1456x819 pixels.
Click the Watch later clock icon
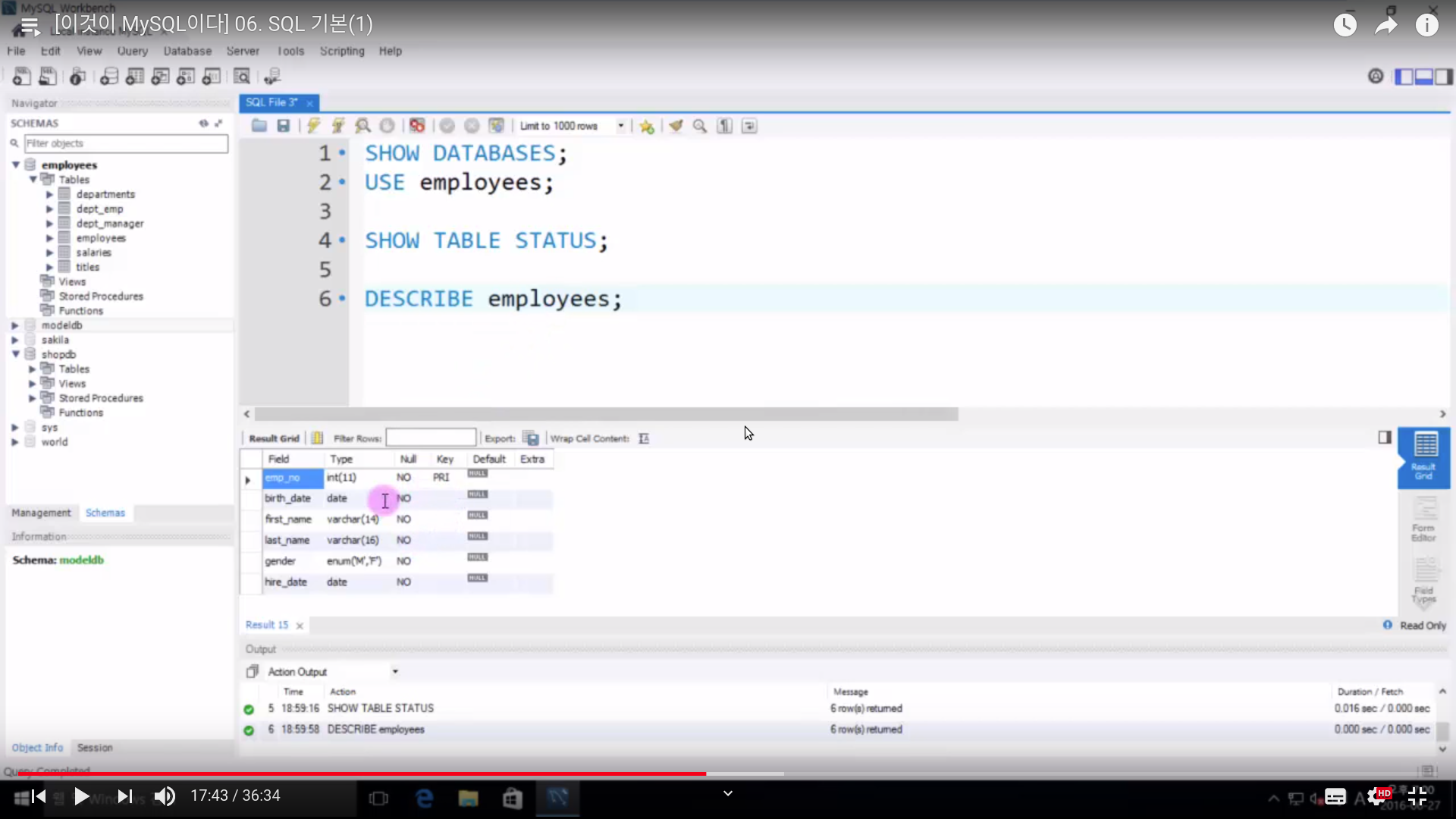point(1345,25)
